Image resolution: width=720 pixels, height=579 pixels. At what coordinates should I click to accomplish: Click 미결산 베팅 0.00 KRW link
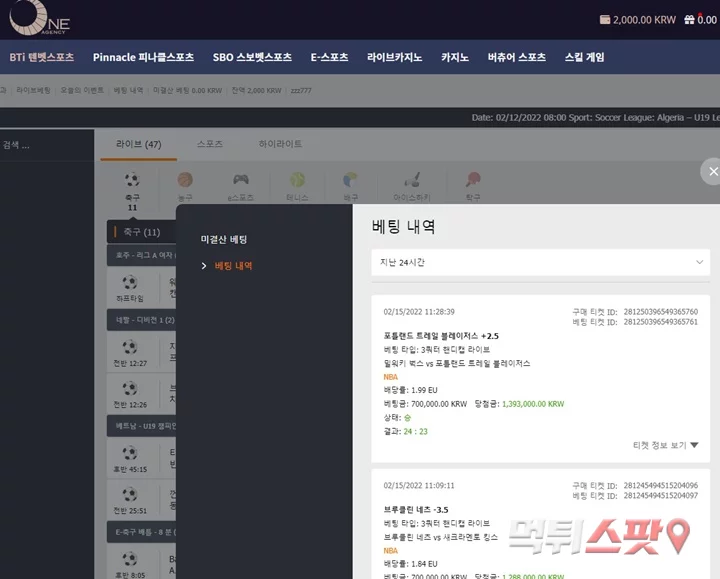(187, 90)
